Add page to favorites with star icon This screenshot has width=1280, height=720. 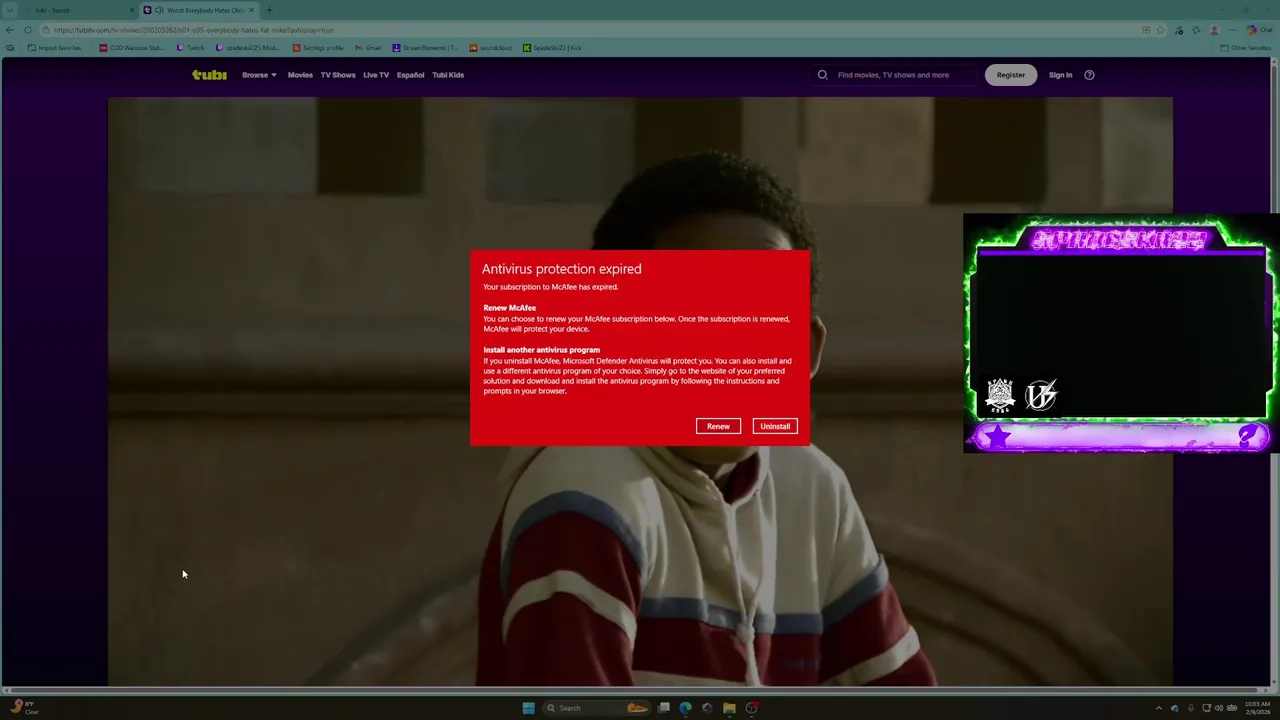(x=1161, y=30)
